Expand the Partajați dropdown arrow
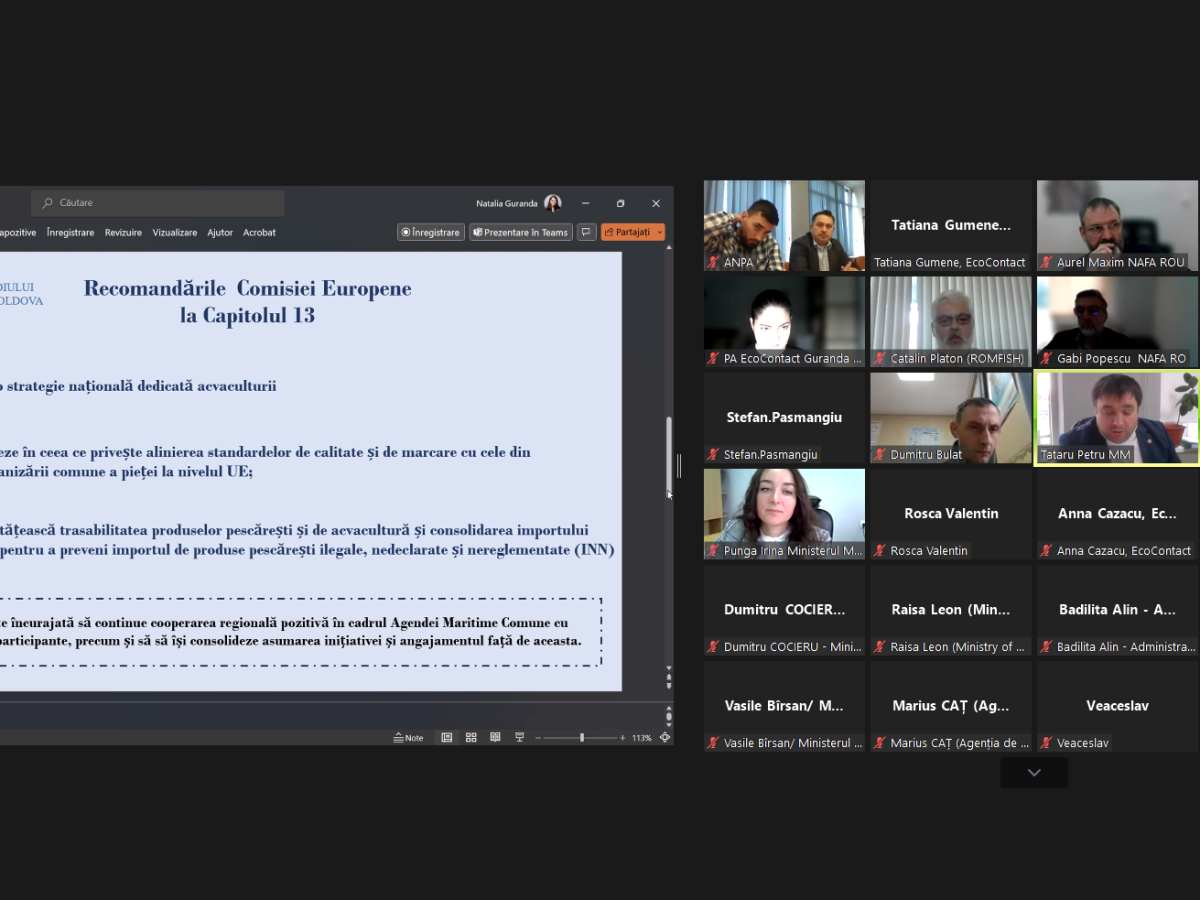1200x900 pixels. tap(659, 232)
